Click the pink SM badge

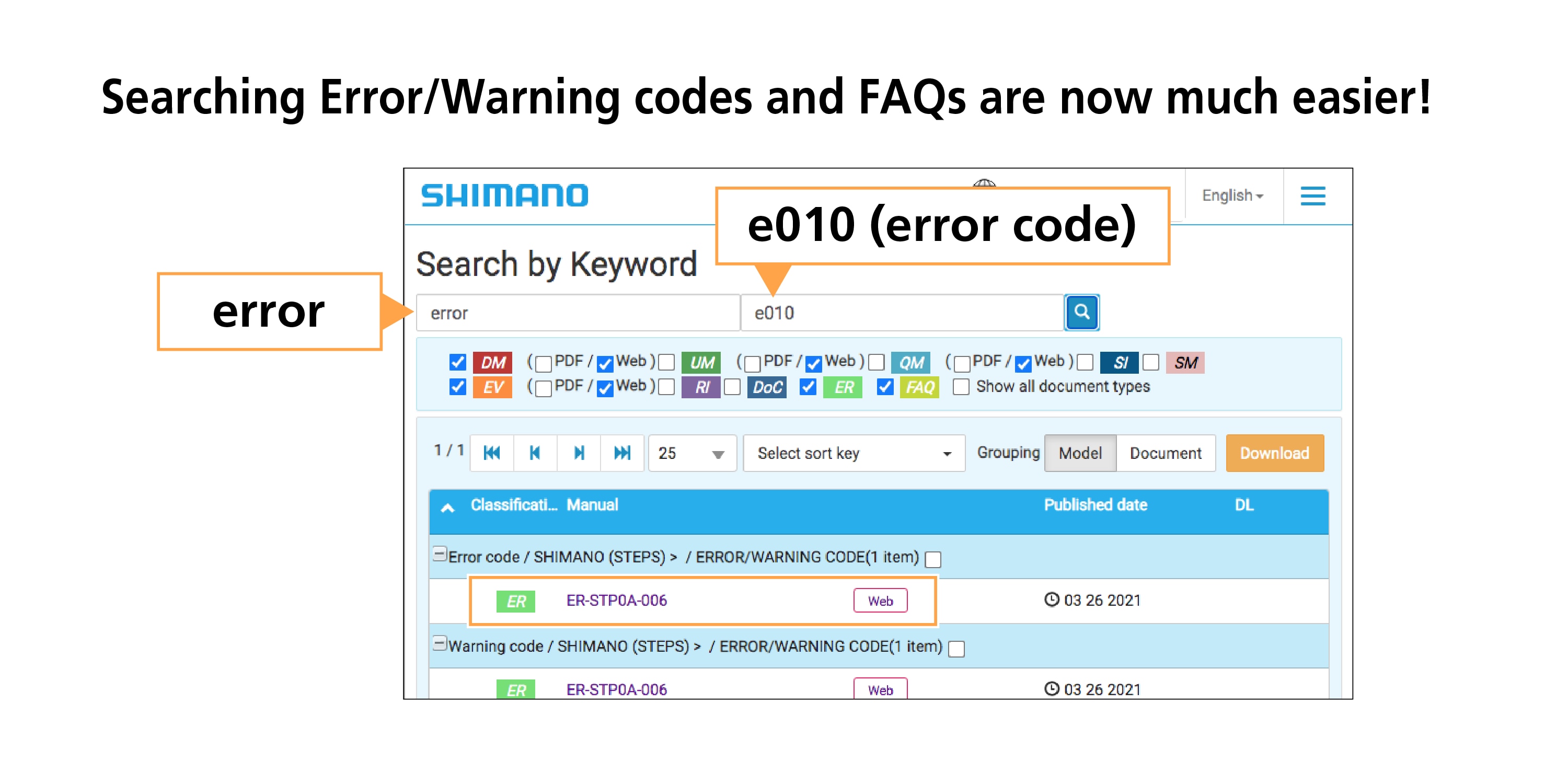(x=1185, y=363)
